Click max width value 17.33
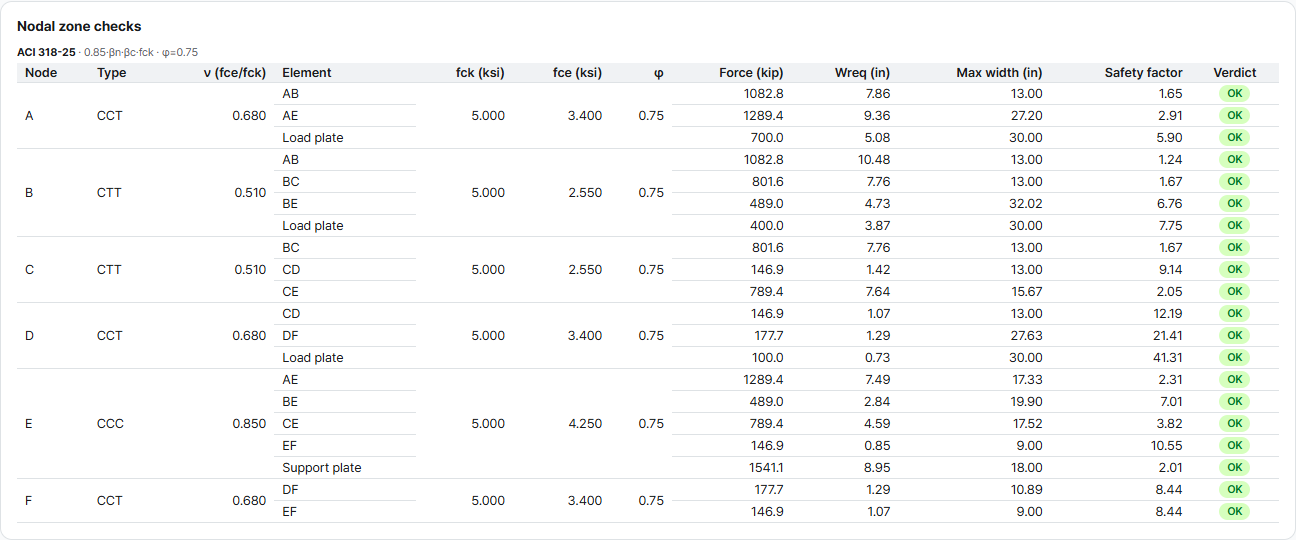 tap(1026, 380)
